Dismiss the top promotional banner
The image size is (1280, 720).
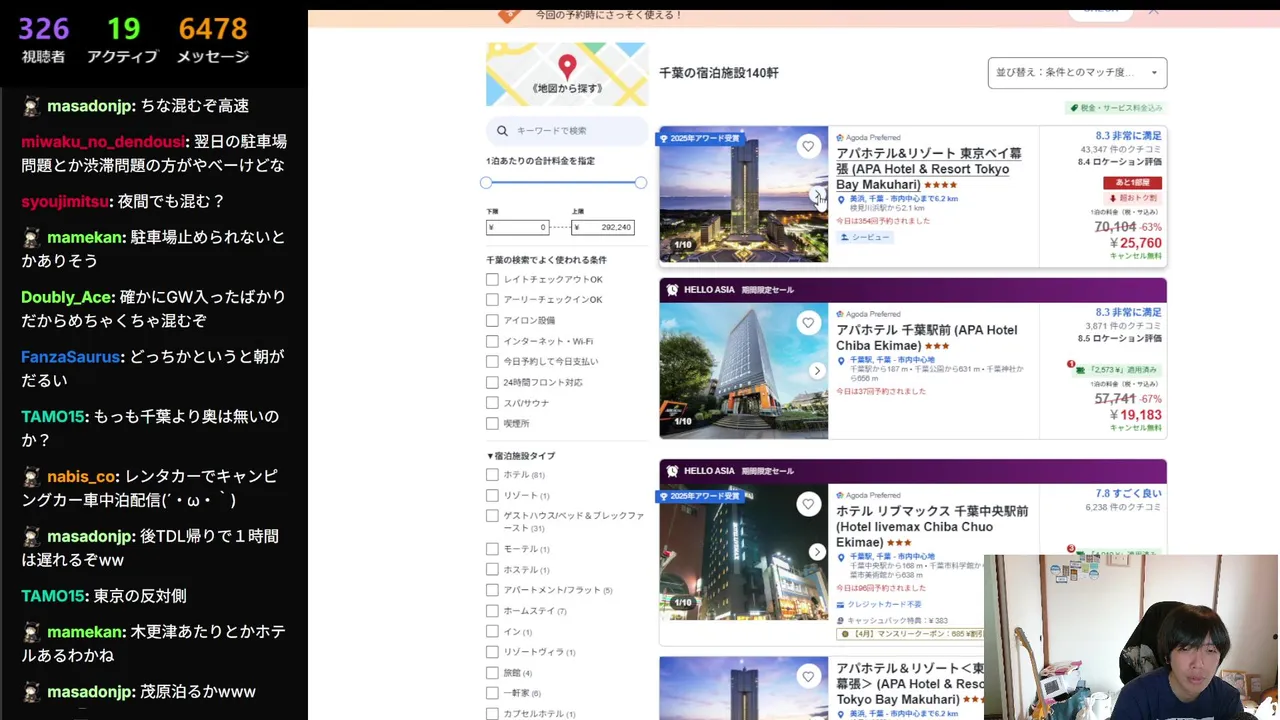coord(1153,10)
